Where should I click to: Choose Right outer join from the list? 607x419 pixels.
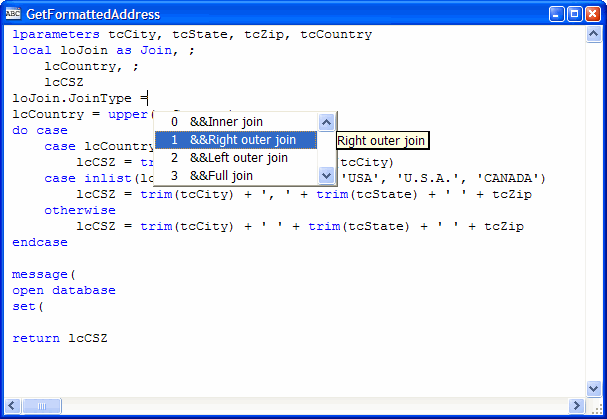[x=242, y=140]
